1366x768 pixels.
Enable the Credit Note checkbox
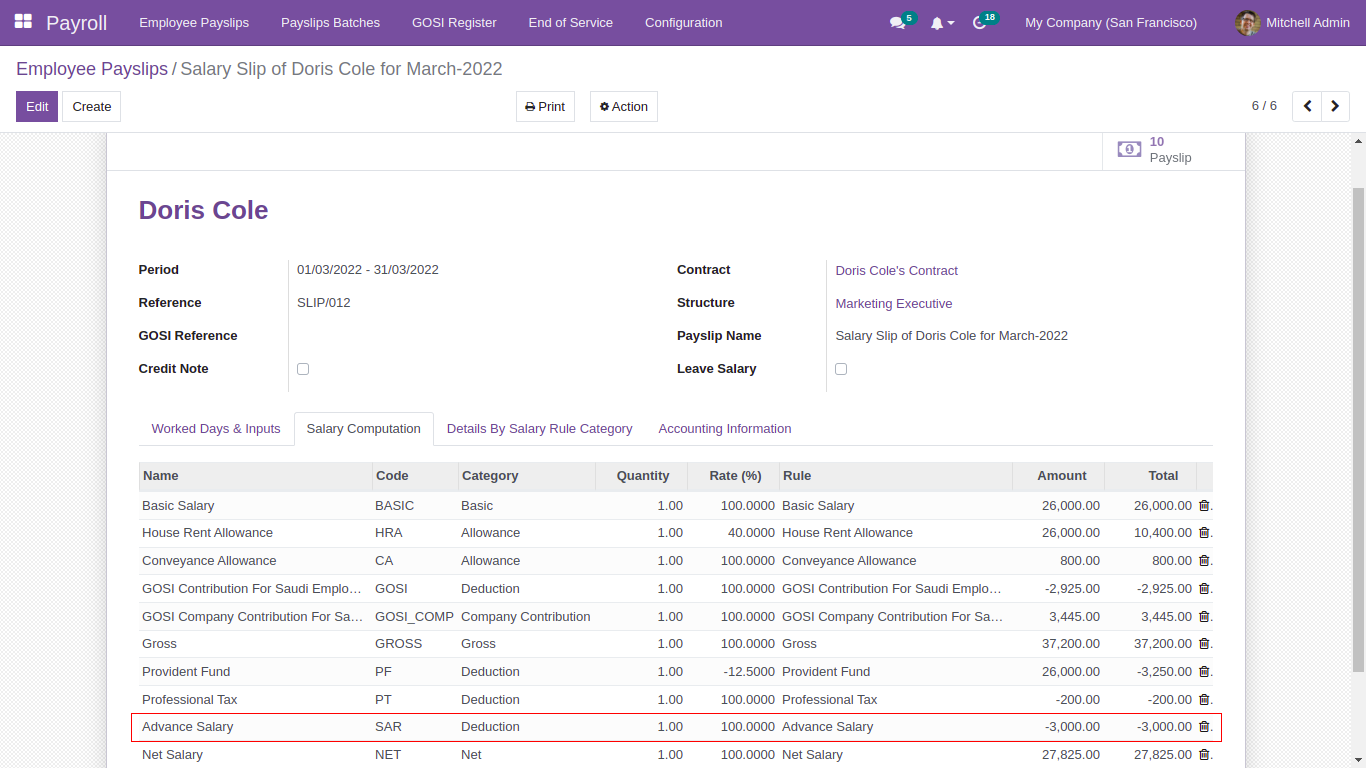pos(303,368)
